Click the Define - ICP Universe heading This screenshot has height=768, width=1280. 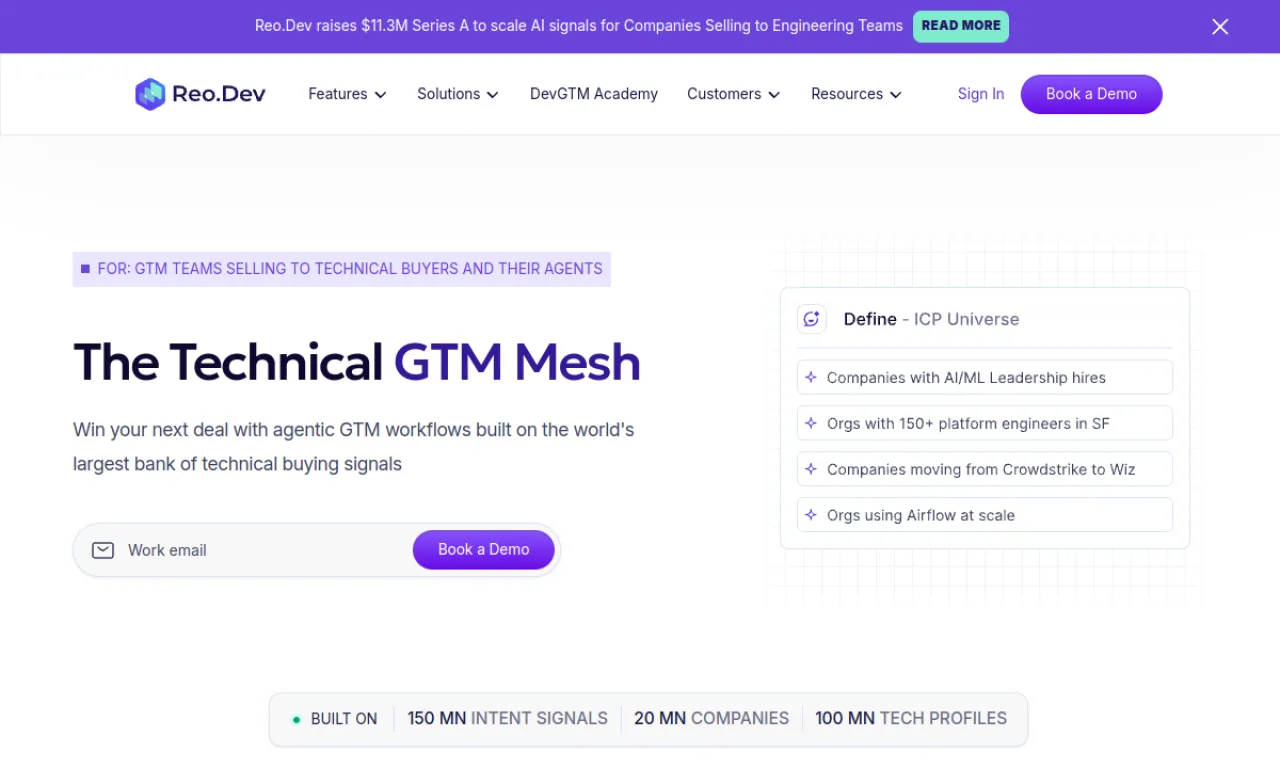point(931,319)
